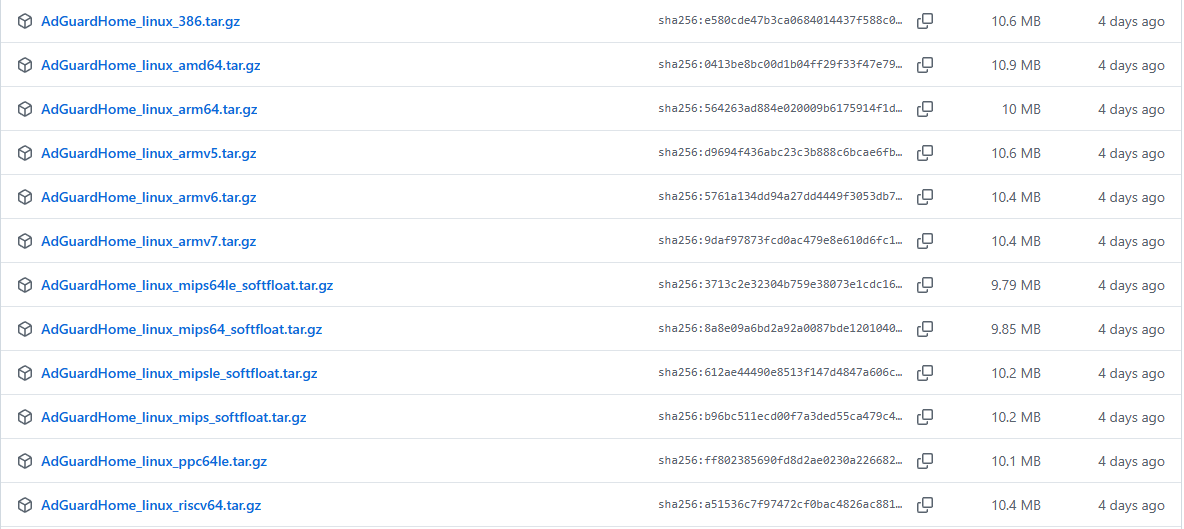Copy SHA256 hash for linux_riscv64 archive
The image size is (1184, 529).
coord(925,505)
